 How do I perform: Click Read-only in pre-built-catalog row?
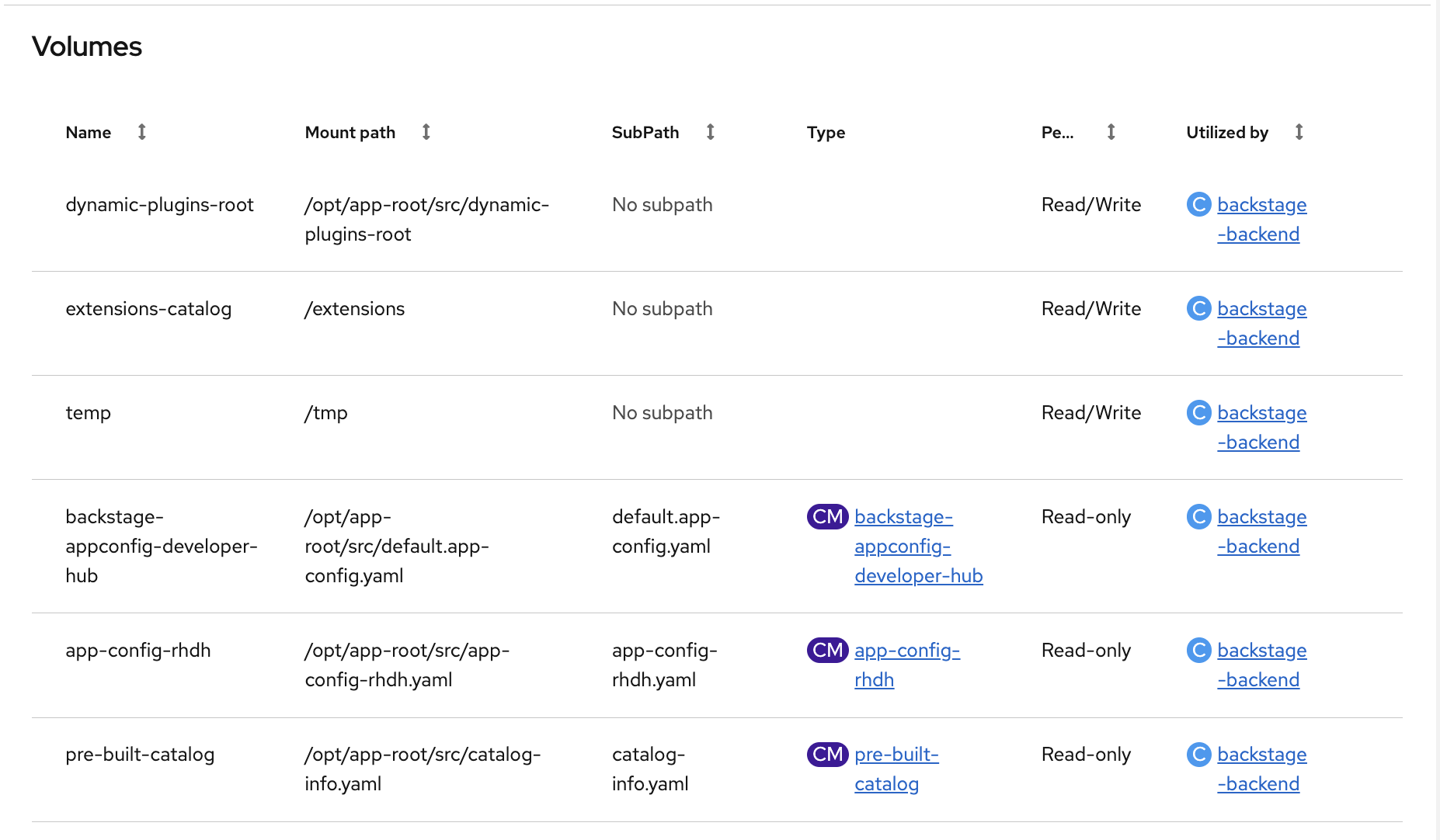1086,755
